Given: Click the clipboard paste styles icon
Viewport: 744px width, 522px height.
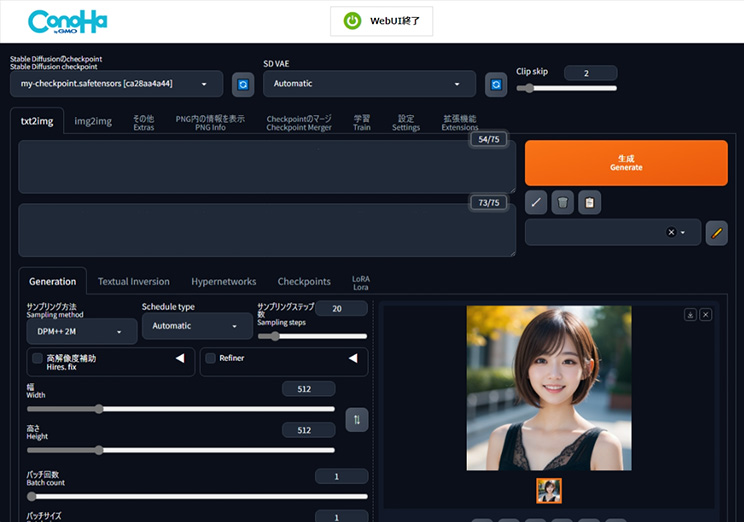Looking at the screenshot, I should (590, 203).
